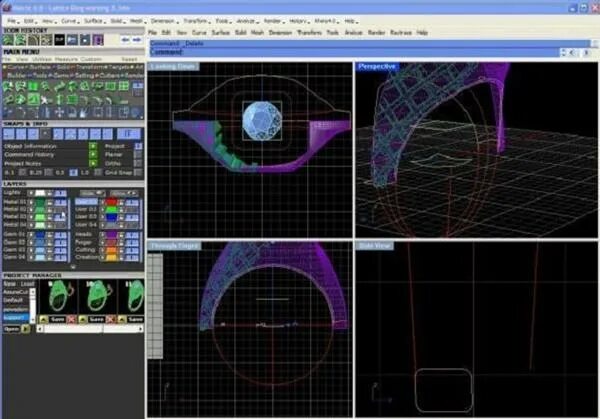Lock the Heads layer

(121, 235)
